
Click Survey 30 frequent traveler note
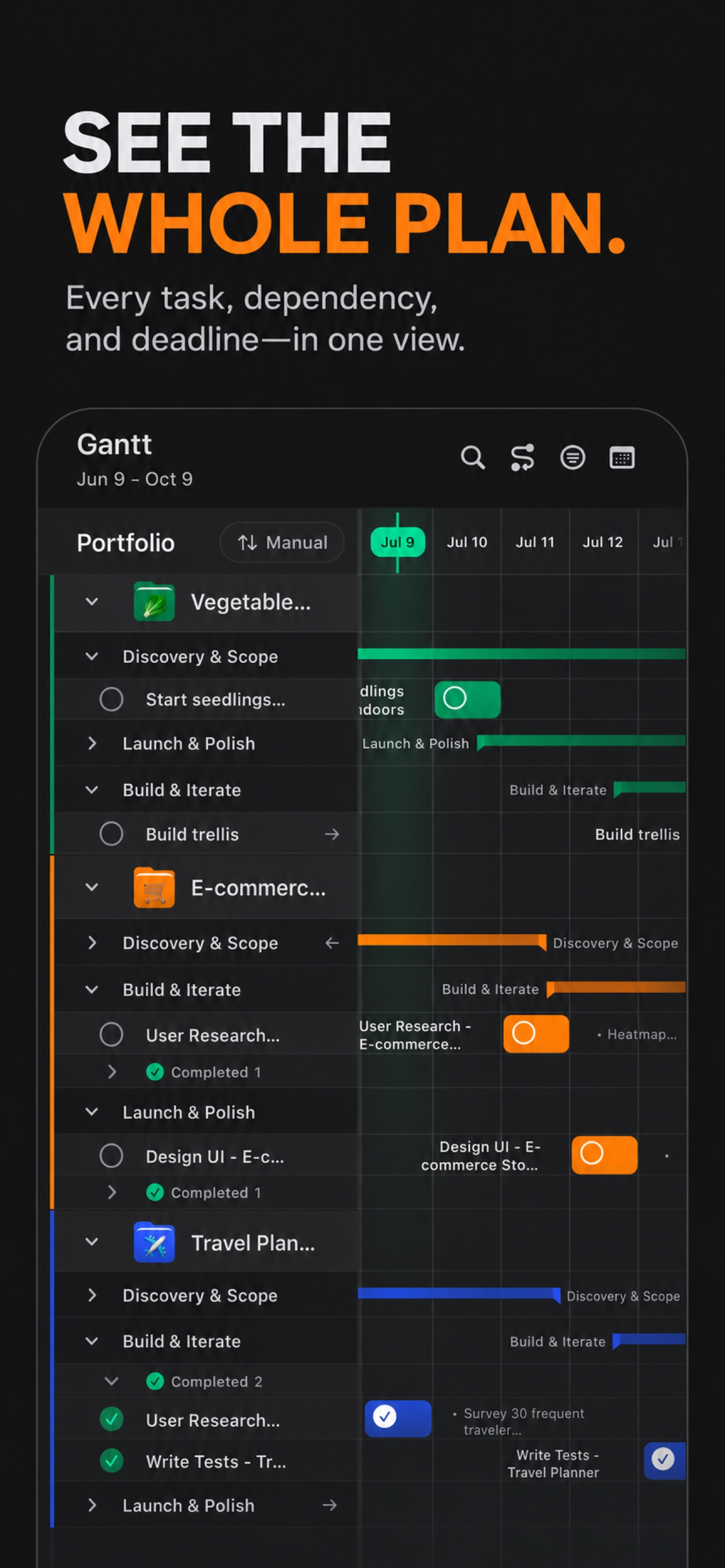point(519,1421)
